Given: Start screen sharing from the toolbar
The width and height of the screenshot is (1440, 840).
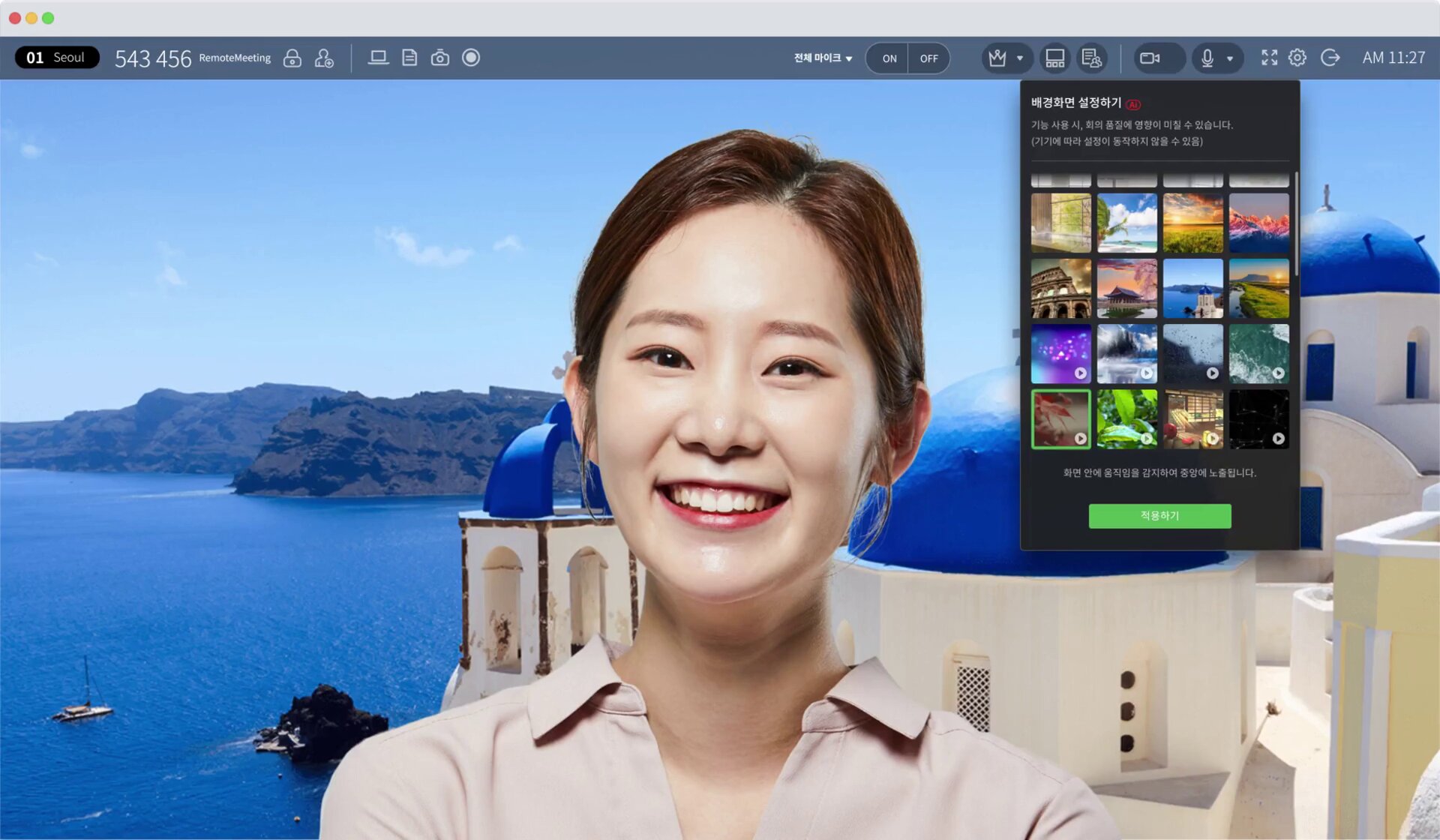Looking at the screenshot, I should [378, 57].
